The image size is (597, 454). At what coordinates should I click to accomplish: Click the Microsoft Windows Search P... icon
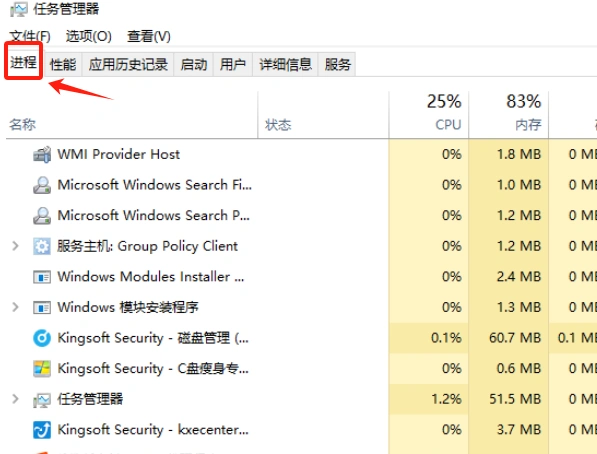pyautogui.click(x=42, y=216)
